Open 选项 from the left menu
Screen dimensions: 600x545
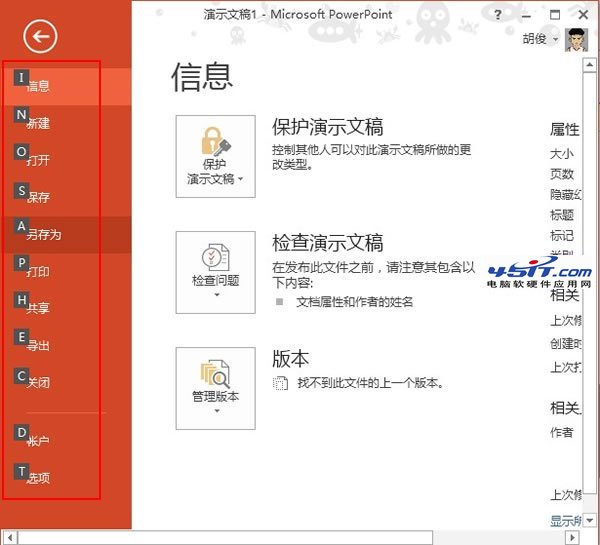click(40, 478)
